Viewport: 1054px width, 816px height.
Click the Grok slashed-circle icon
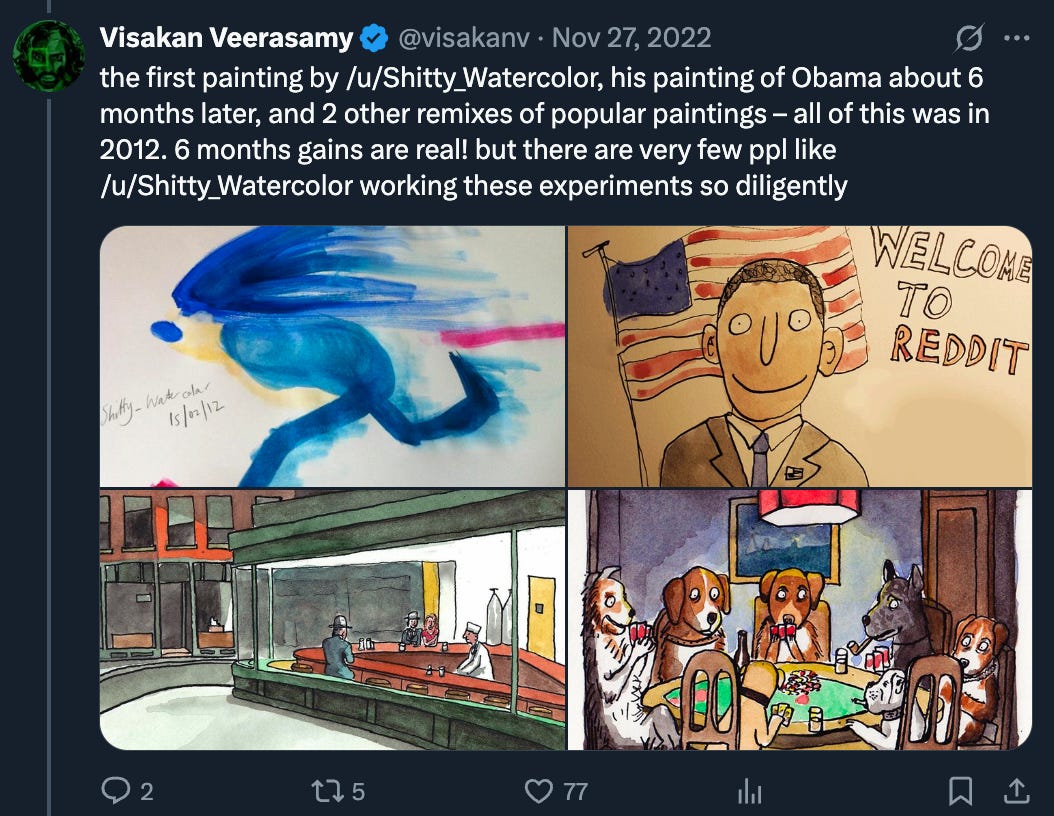coord(969,38)
